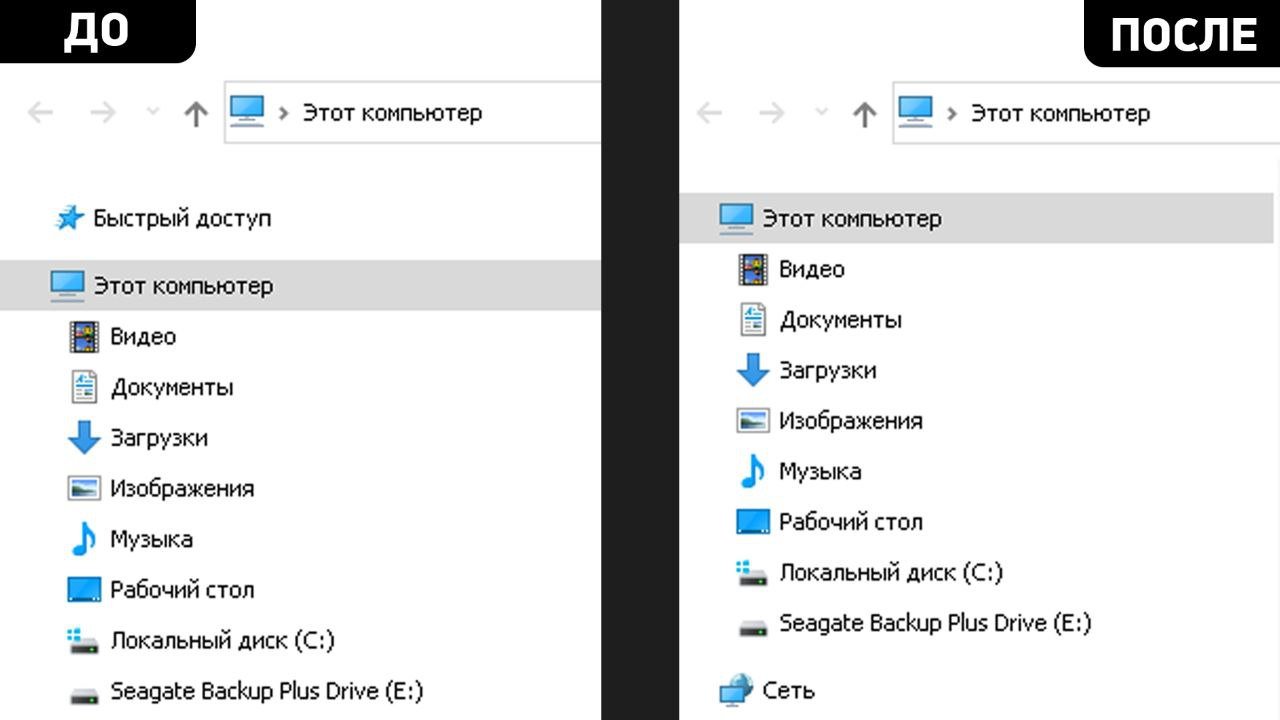
Task: Open recent locations dropdown arrow in ДО panel
Action: pyautogui.click(x=153, y=112)
